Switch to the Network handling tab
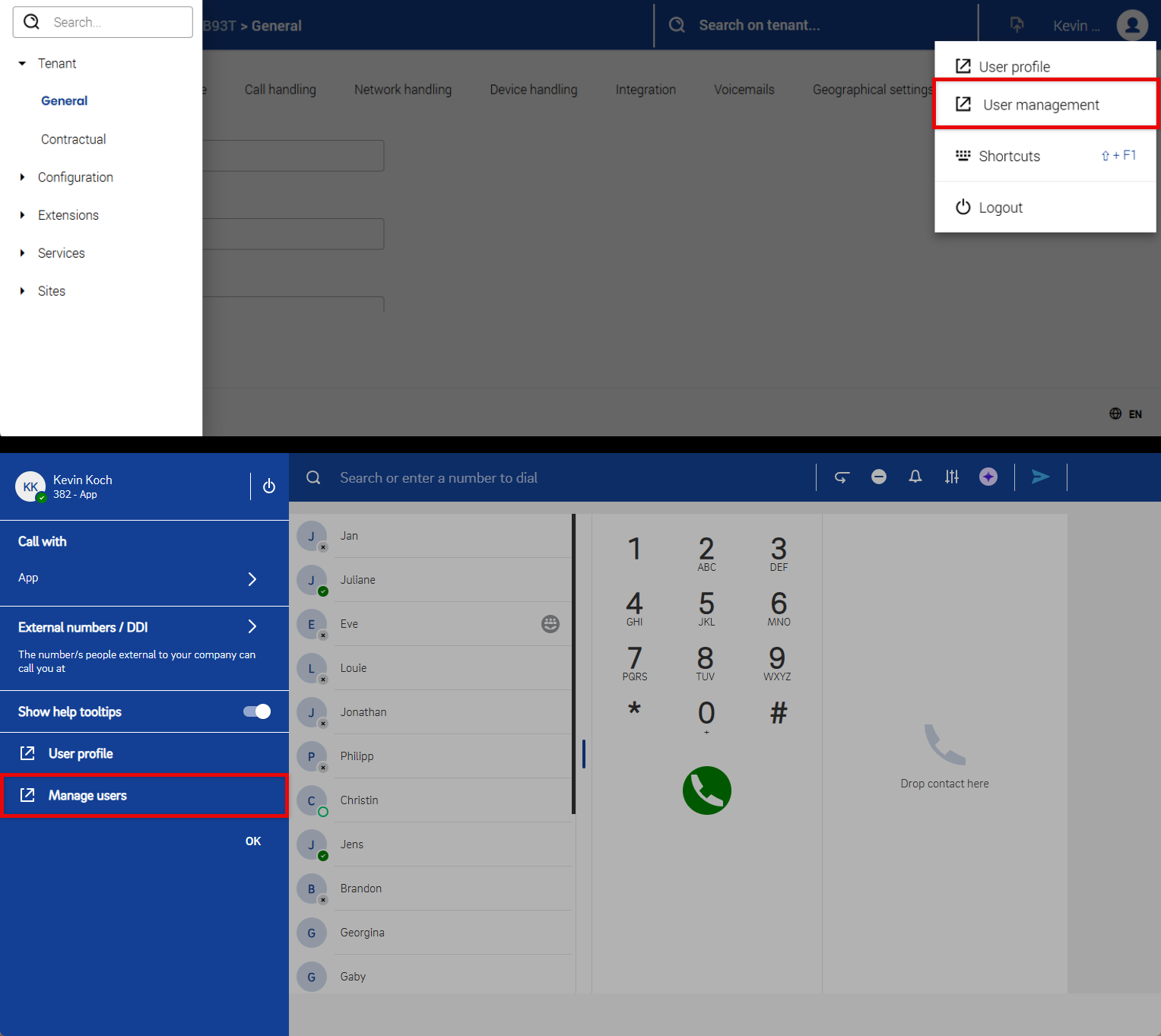This screenshot has height=1036, width=1161. coord(403,90)
